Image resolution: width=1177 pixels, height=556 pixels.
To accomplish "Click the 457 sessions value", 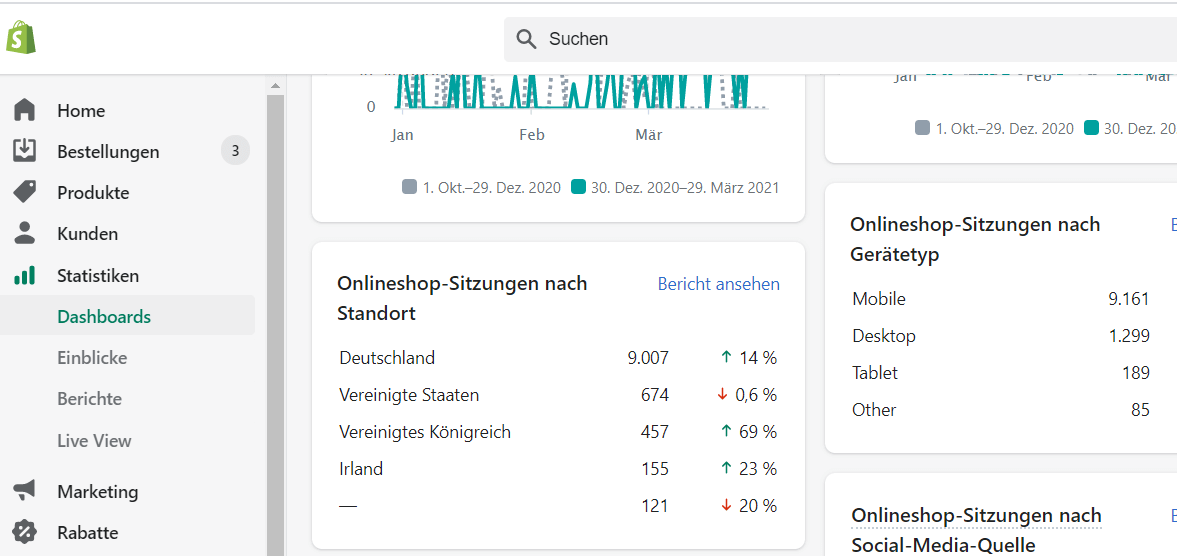I will pos(655,431).
